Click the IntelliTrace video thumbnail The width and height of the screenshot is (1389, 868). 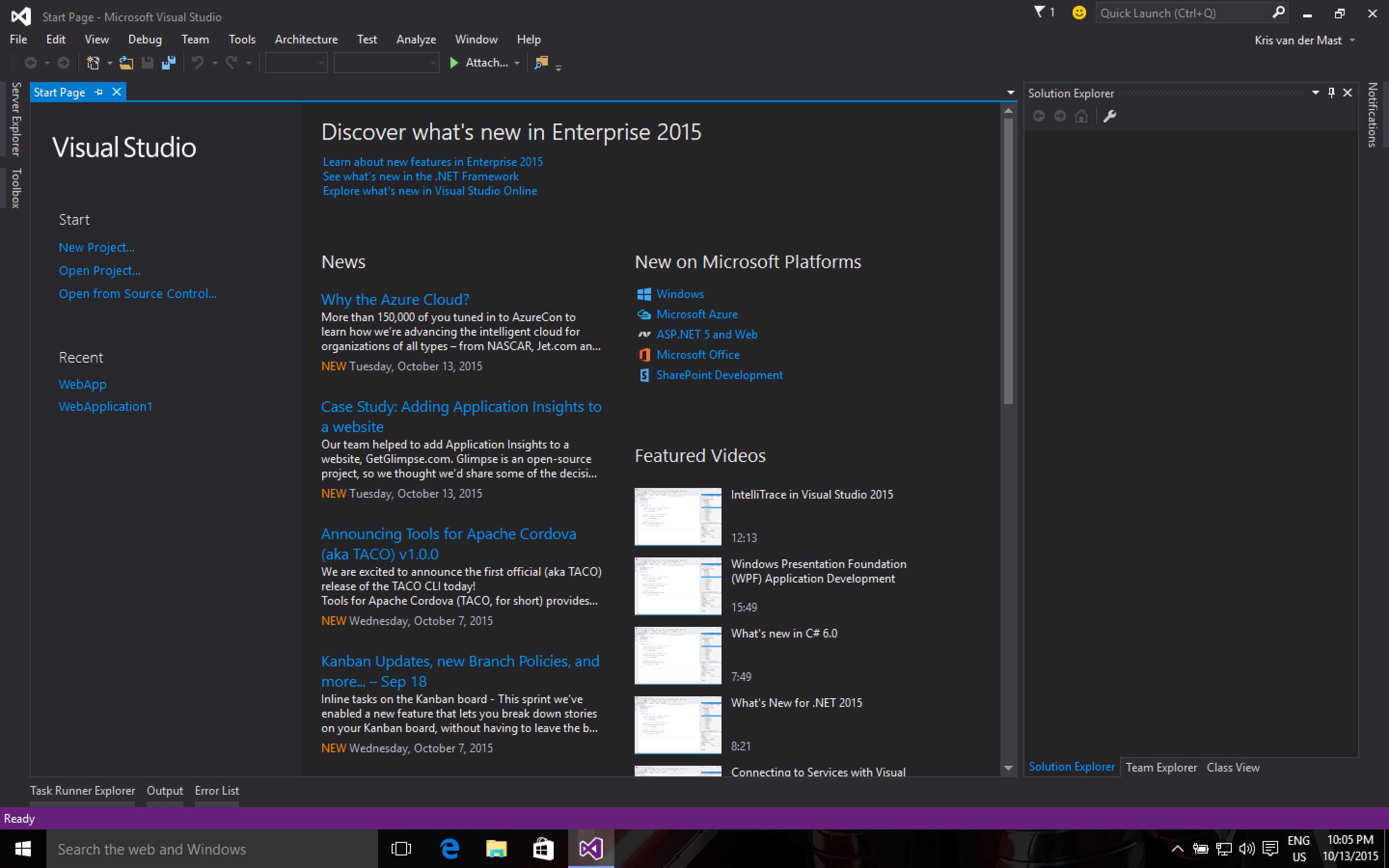677,516
